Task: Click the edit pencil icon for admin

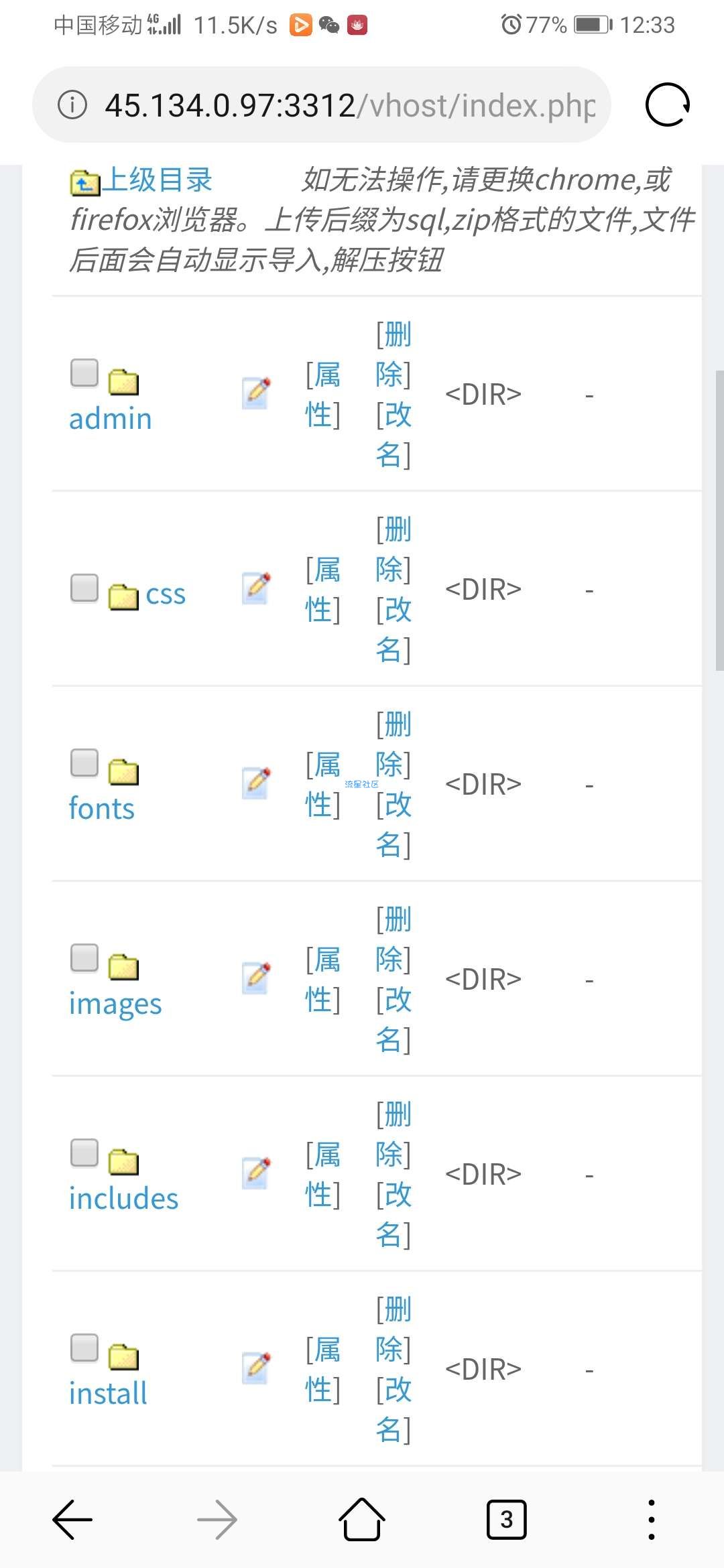Action: pyautogui.click(x=256, y=393)
